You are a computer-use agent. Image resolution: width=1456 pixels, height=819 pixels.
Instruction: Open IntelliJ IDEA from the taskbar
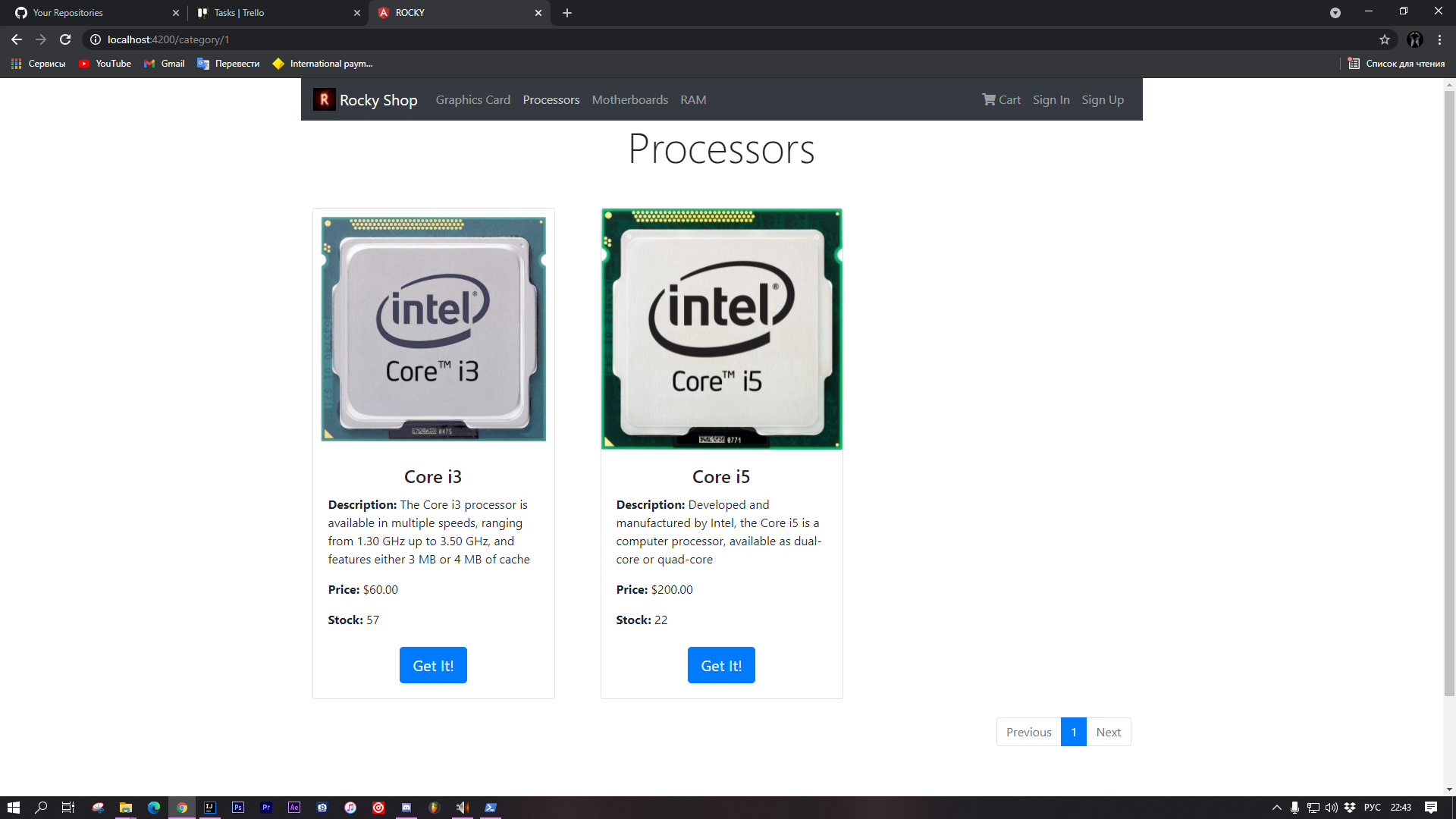point(210,808)
